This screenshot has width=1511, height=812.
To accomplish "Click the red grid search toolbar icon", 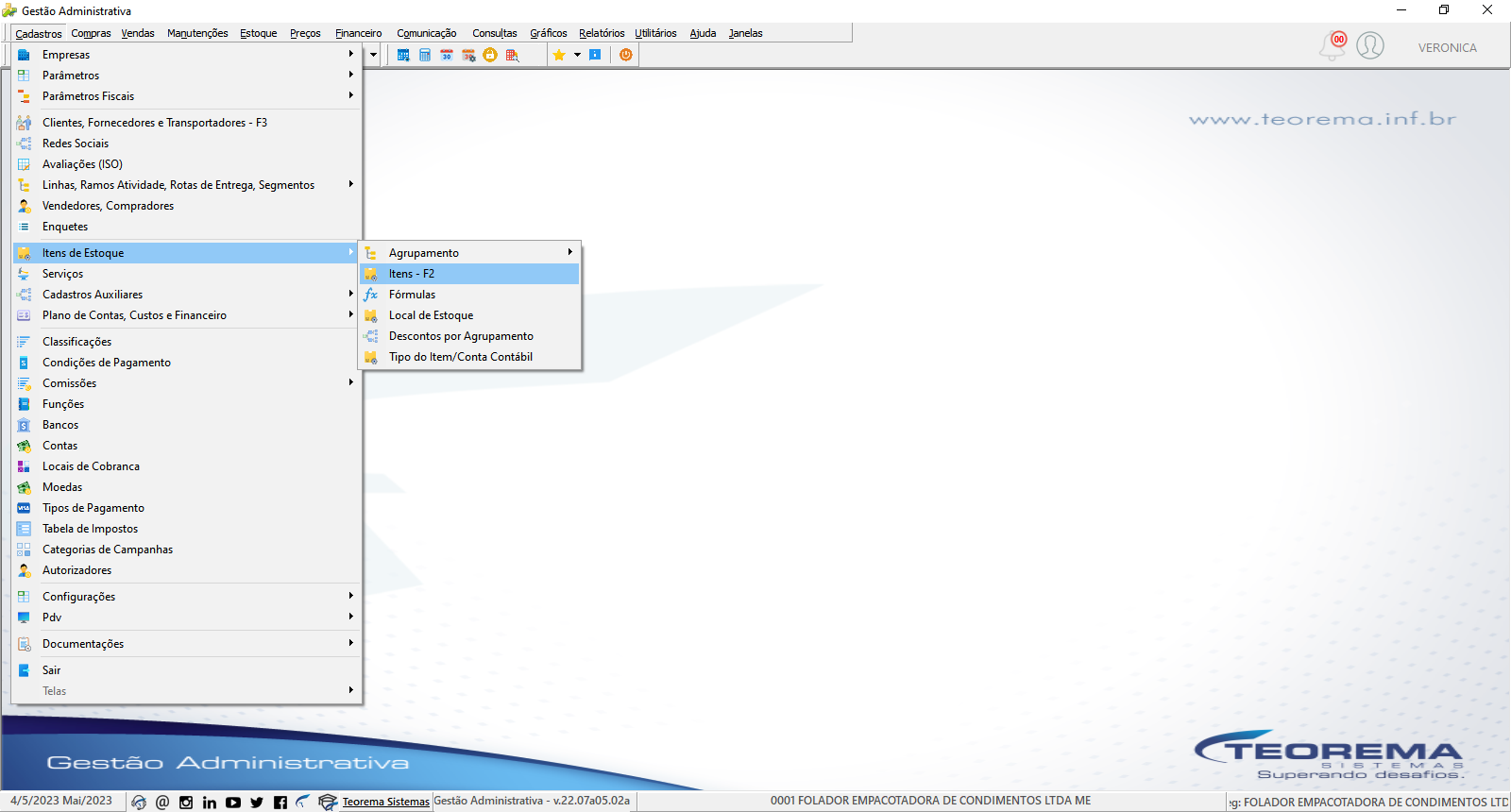I will click(x=512, y=55).
